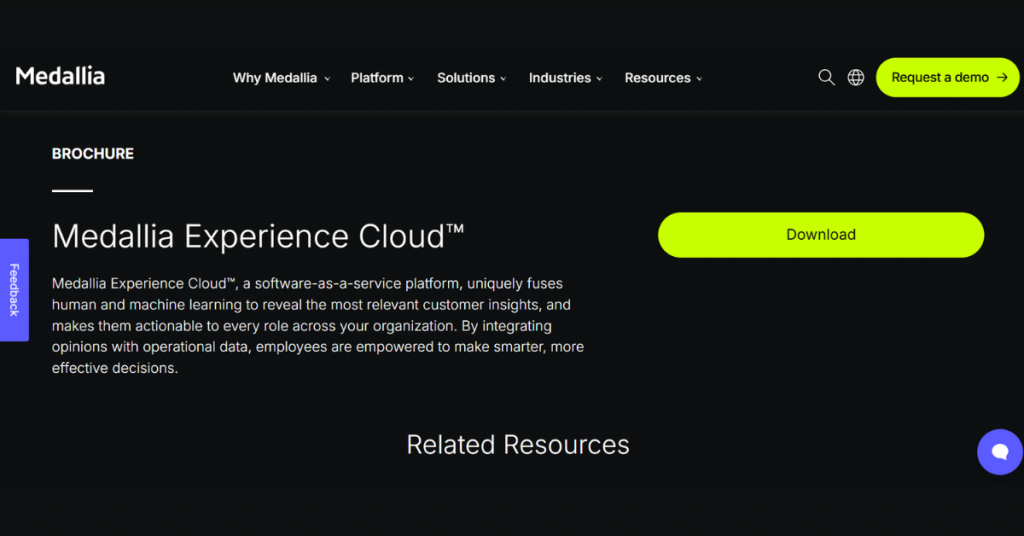Viewport: 1024px width, 536px height.
Task: Open the Industries menu
Action: [x=566, y=78]
